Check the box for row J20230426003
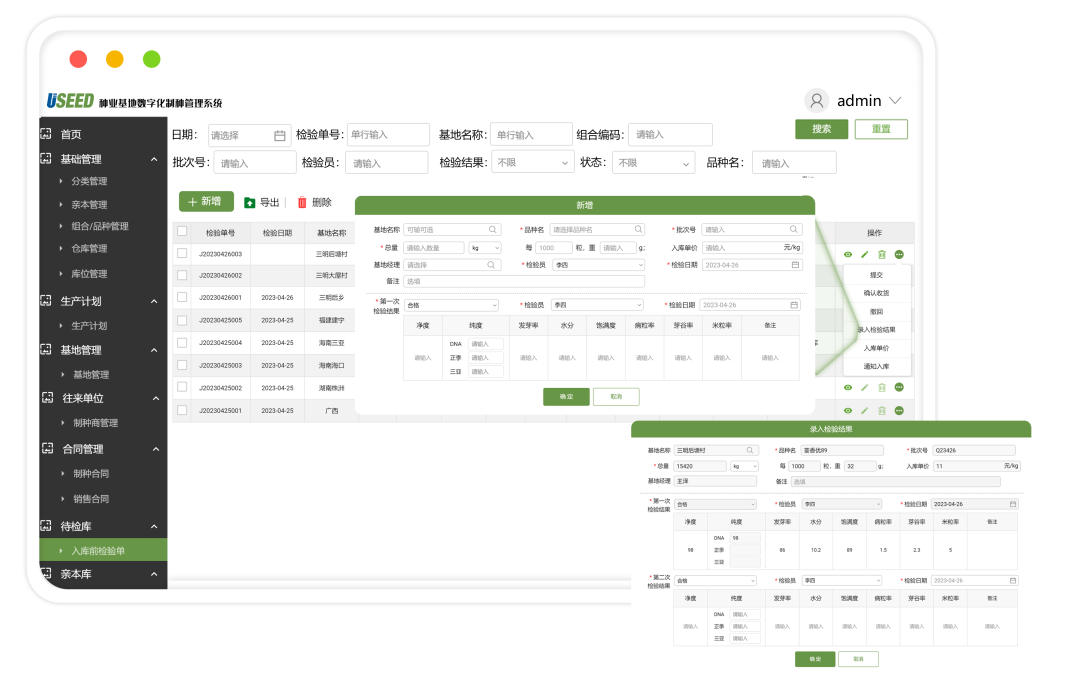 (182, 254)
